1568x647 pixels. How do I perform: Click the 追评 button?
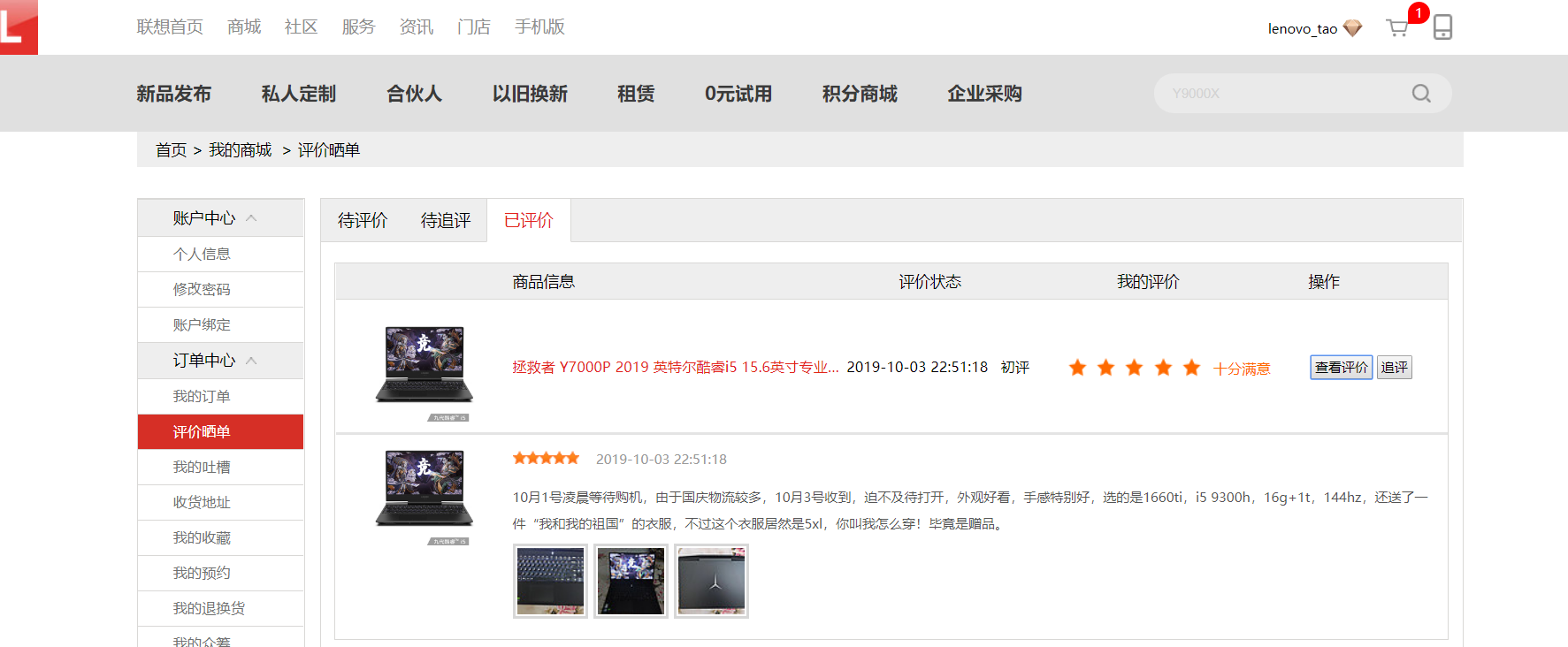1395,368
